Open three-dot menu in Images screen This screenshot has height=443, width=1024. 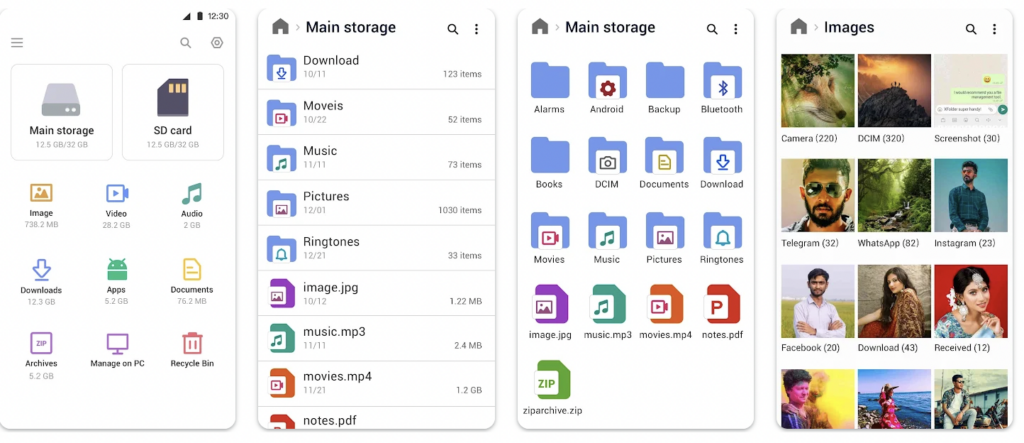(995, 29)
